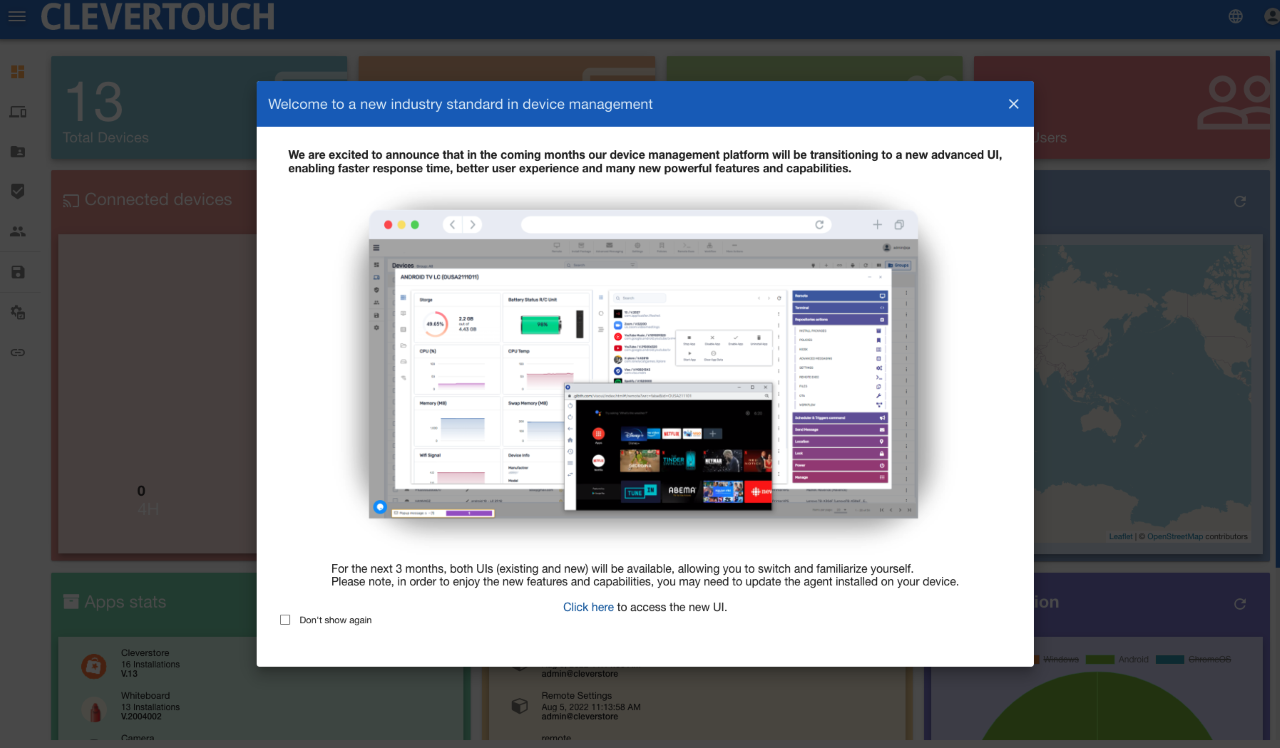This screenshot has height=748, width=1280.
Task: Click the "Connected devices" panel title
Action: click(158, 200)
